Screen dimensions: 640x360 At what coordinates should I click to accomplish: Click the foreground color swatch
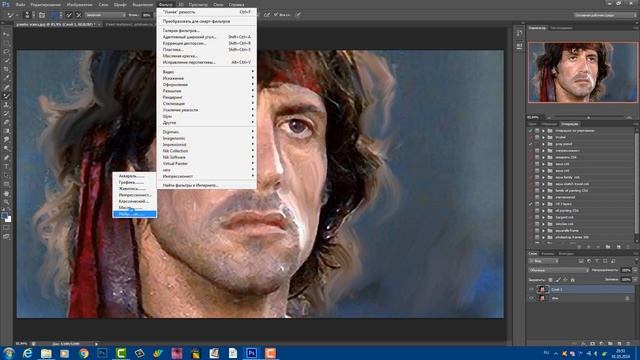coord(4,215)
